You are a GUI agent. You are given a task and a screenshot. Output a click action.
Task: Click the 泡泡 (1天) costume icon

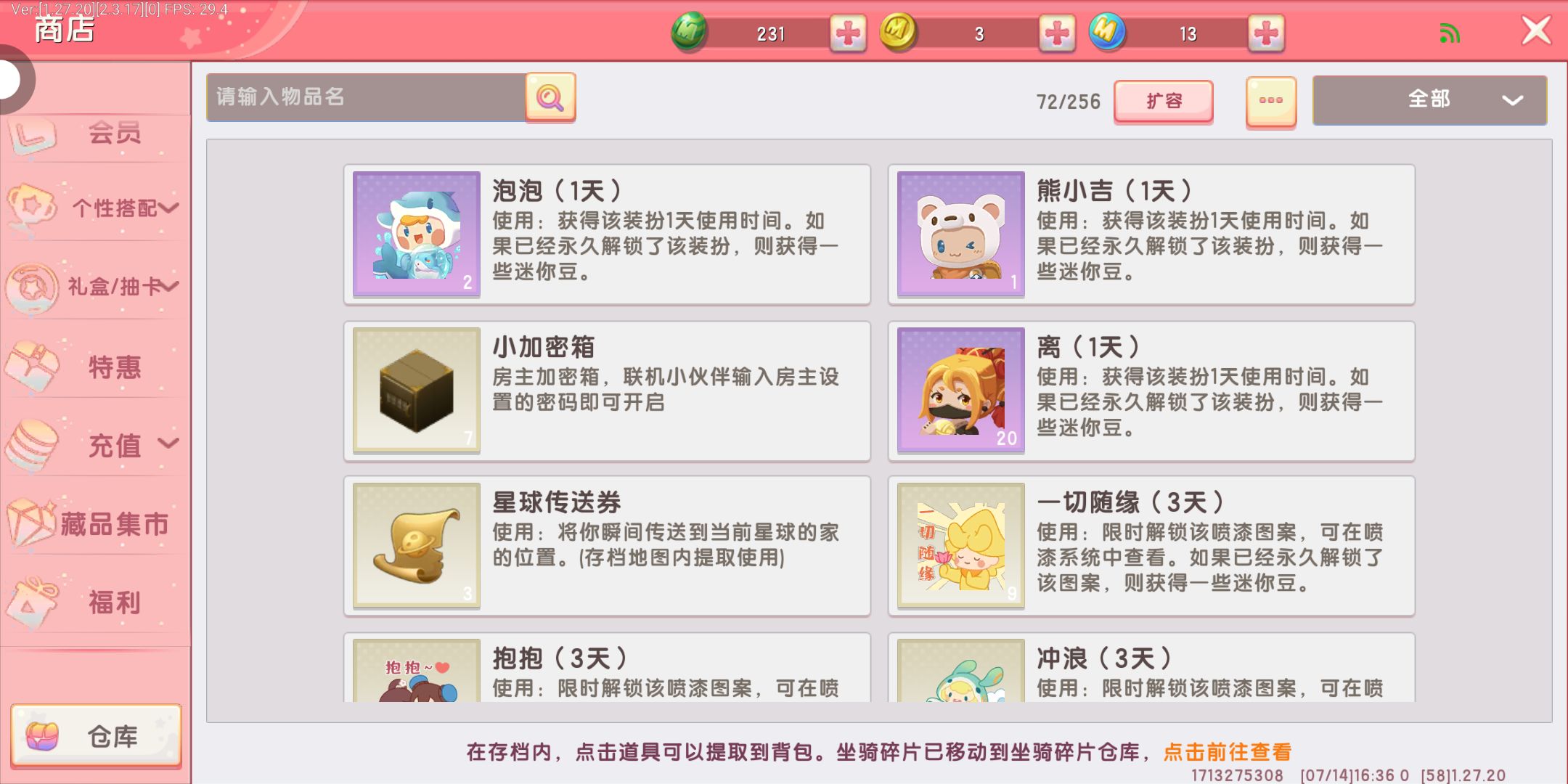click(x=416, y=234)
